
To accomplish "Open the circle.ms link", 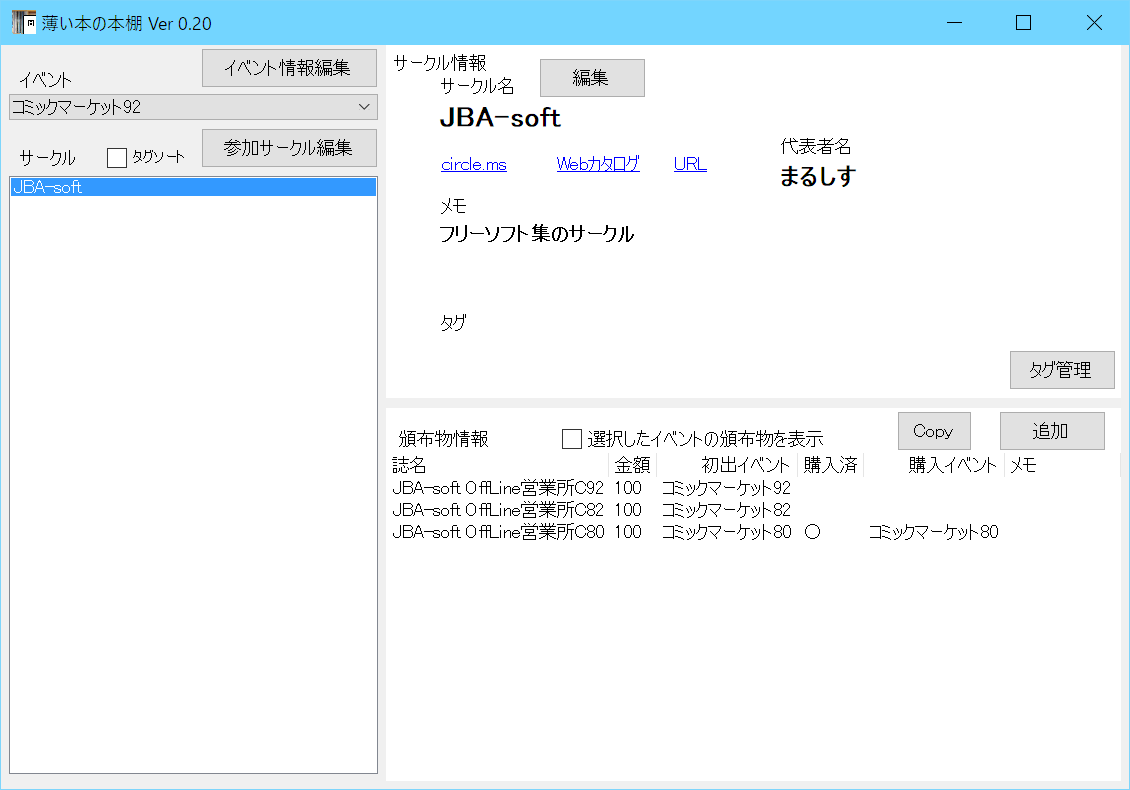I will click(473, 164).
